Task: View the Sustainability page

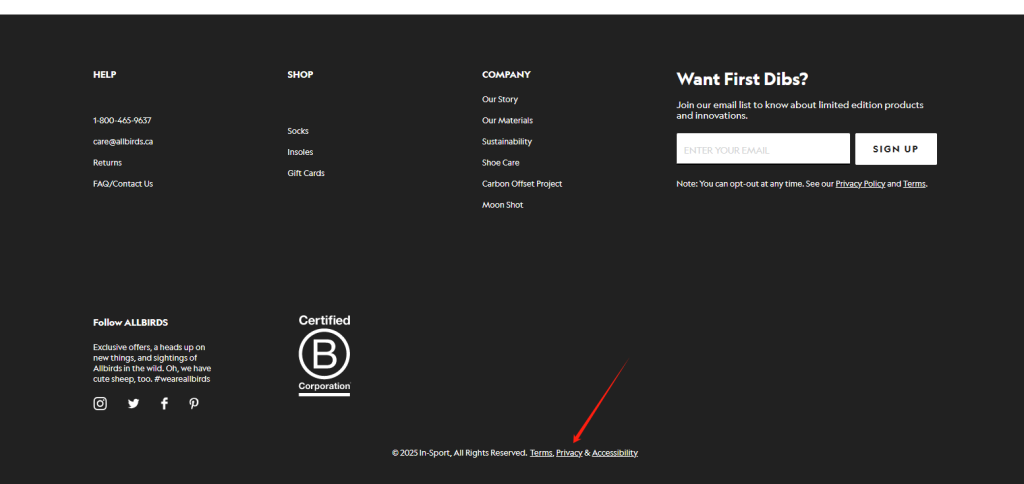Action: pyautogui.click(x=507, y=142)
